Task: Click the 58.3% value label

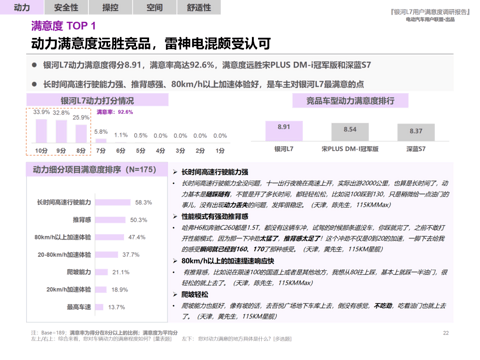Action: point(143,202)
